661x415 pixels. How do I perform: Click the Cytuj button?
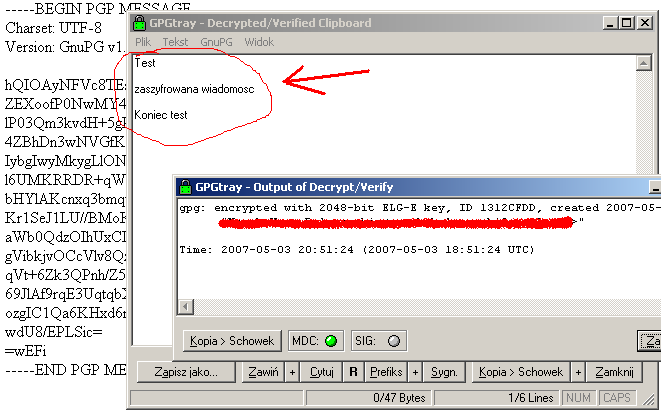click(x=322, y=372)
